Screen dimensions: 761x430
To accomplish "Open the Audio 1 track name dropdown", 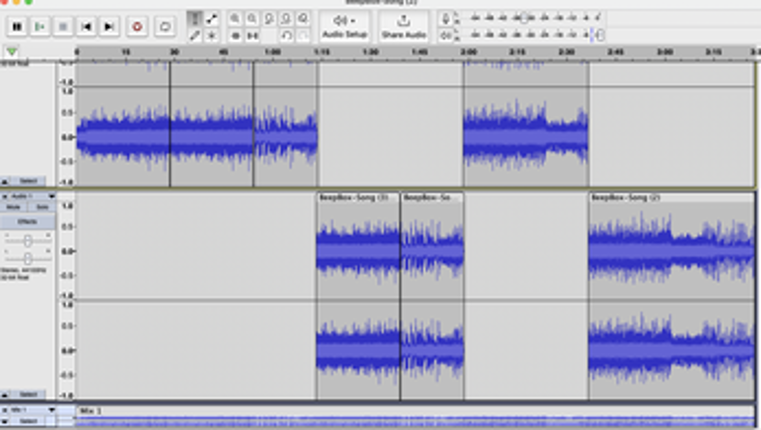I will 30,196.
